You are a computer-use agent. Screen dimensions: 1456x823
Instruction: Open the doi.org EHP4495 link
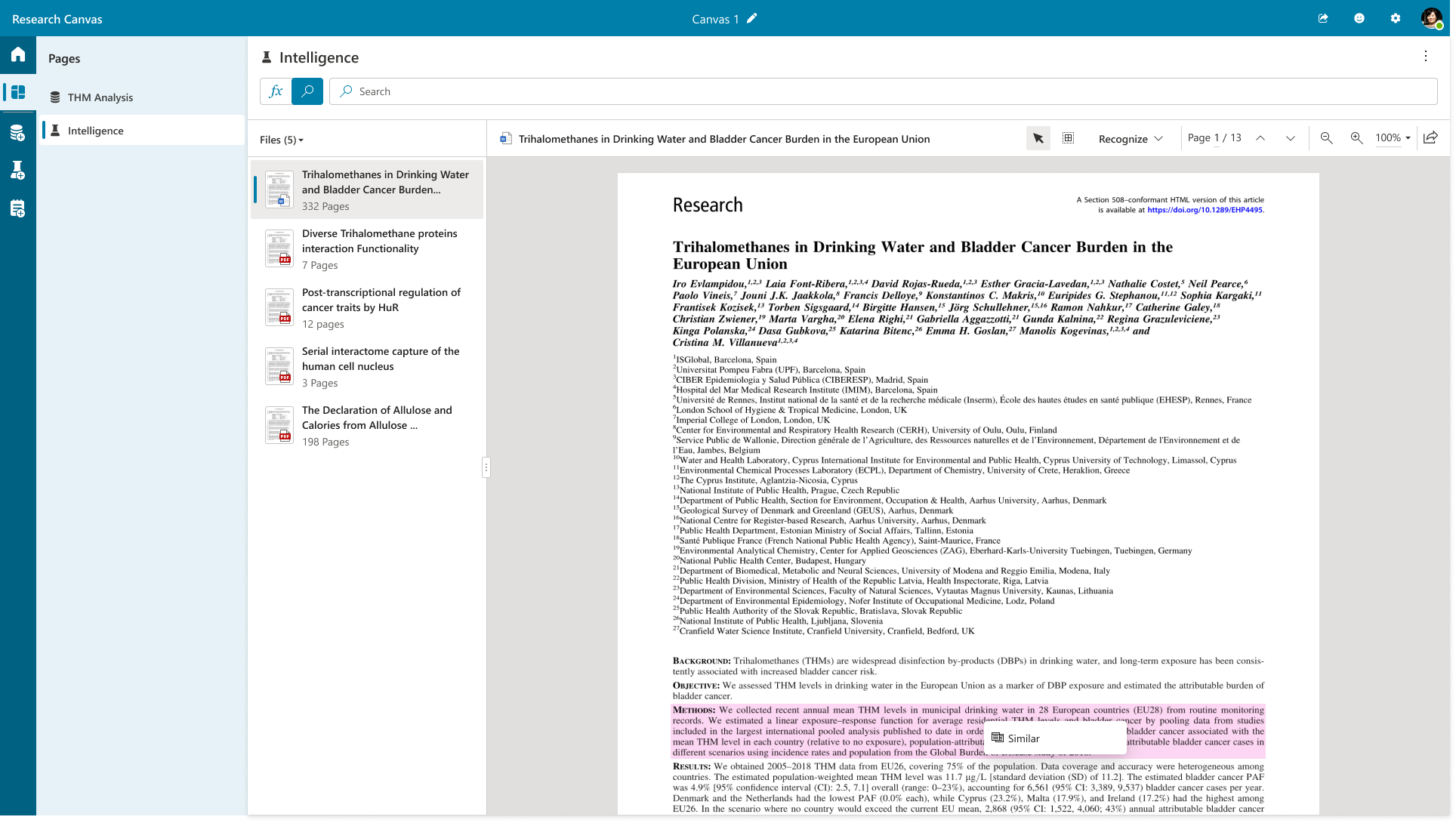point(1205,210)
